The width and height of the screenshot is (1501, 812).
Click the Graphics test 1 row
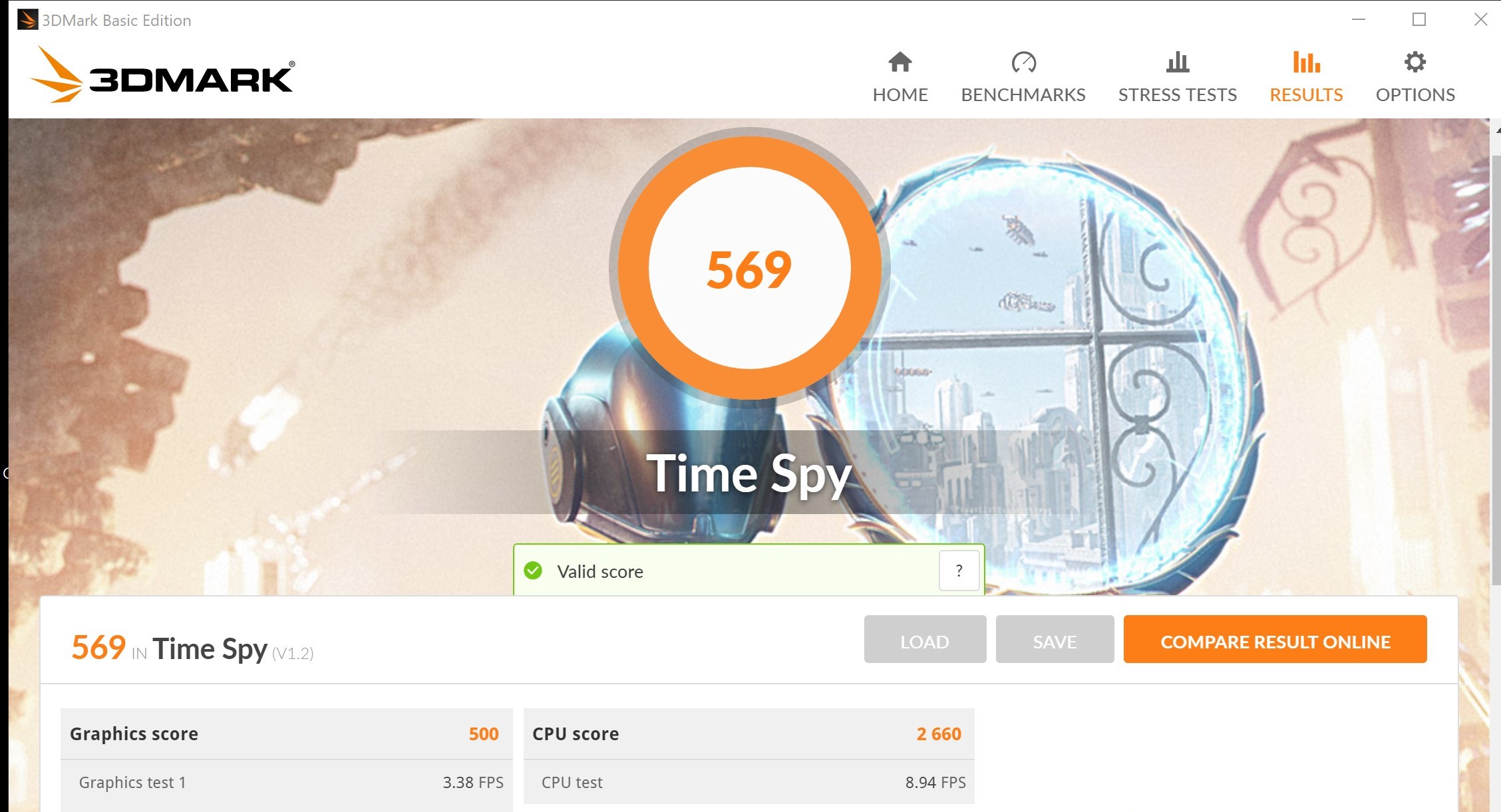pos(286,783)
